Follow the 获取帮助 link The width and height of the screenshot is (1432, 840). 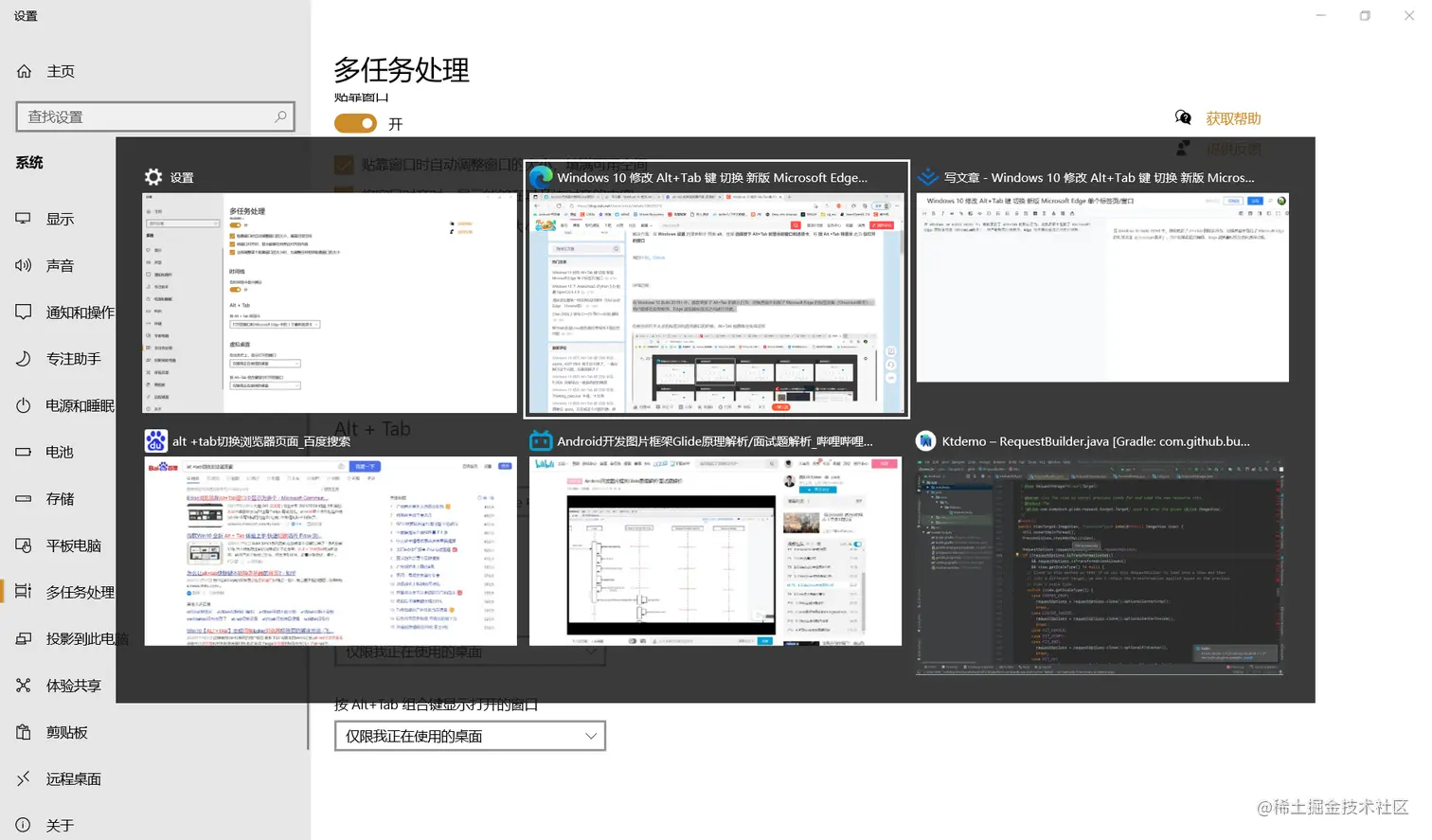1233,118
